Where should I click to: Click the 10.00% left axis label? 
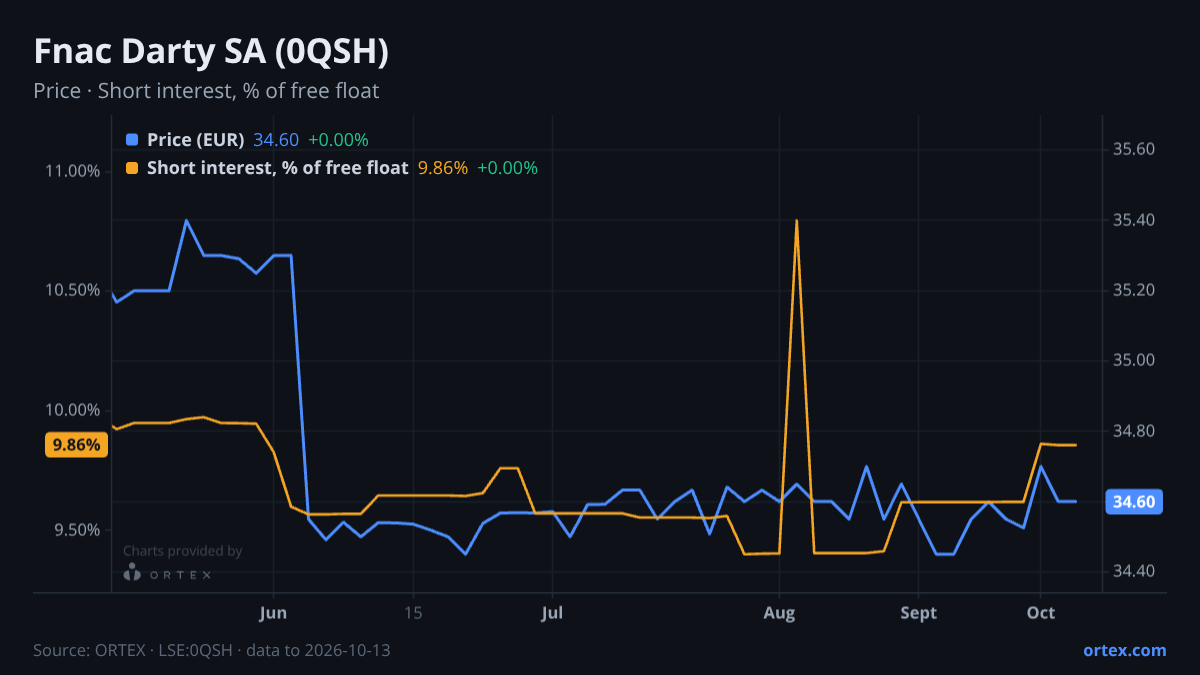73,410
